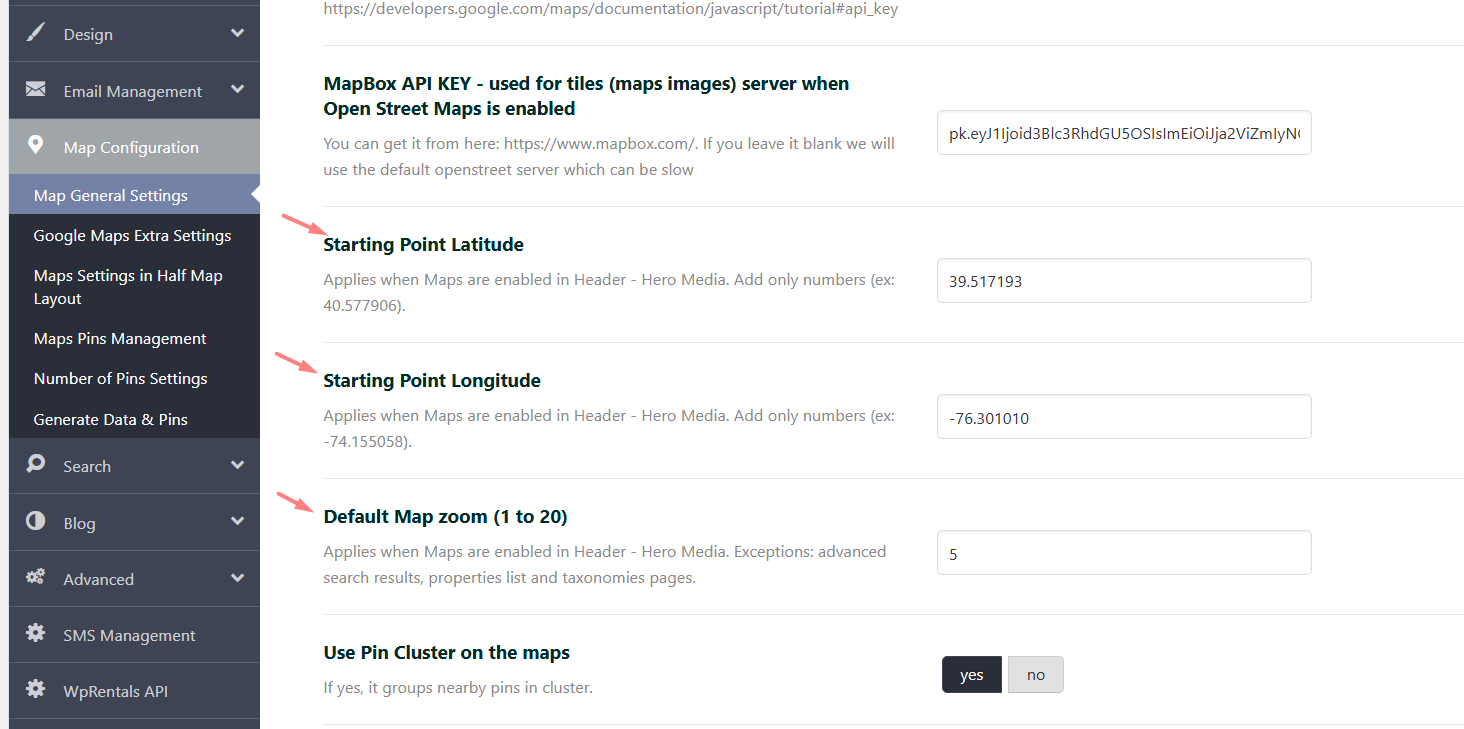Image resolution: width=1464 pixels, height=729 pixels.
Task: Click the Default Map zoom field
Action: 1123,553
